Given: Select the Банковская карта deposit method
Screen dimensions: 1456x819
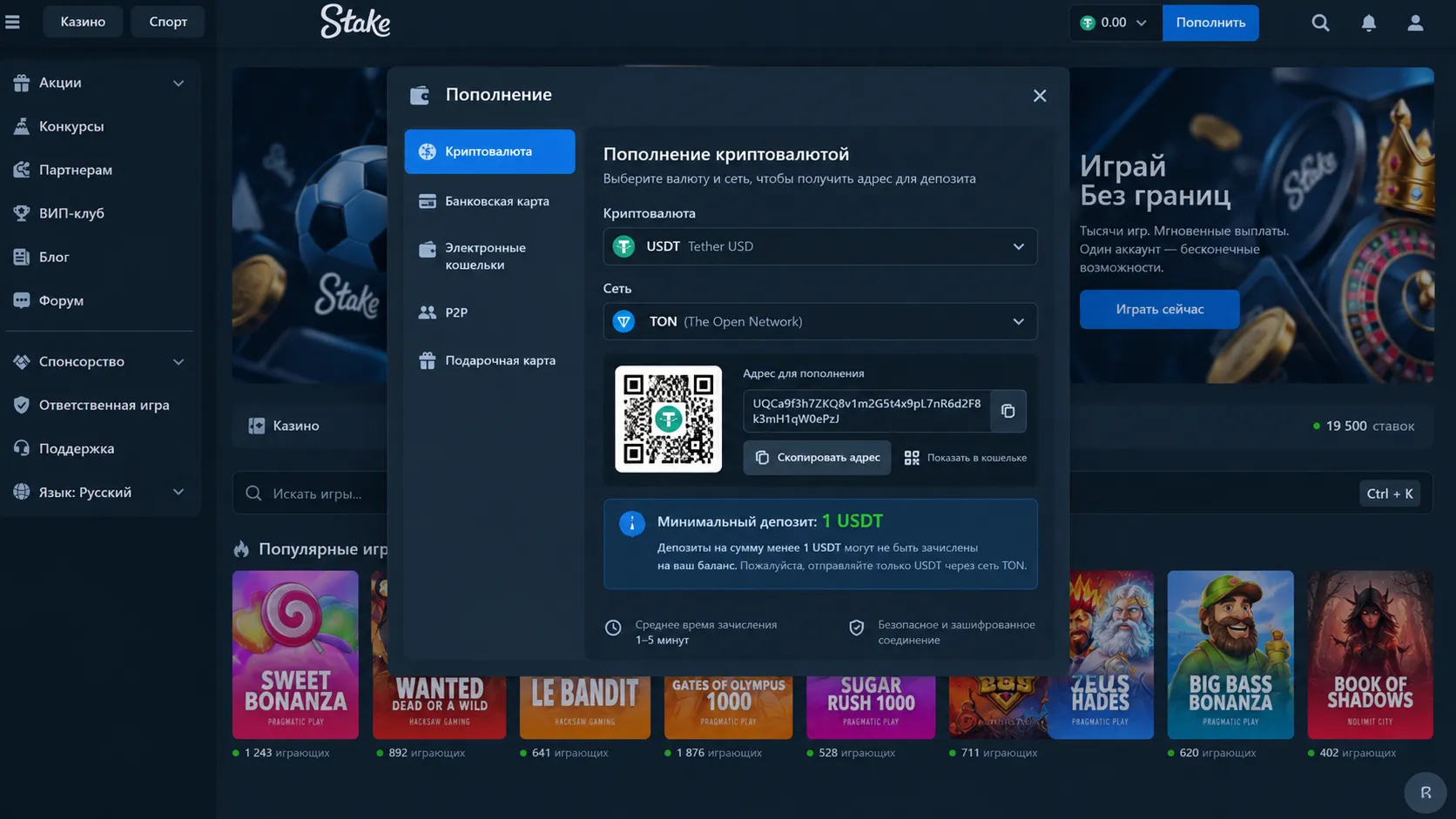Looking at the screenshot, I should point(489,201).
